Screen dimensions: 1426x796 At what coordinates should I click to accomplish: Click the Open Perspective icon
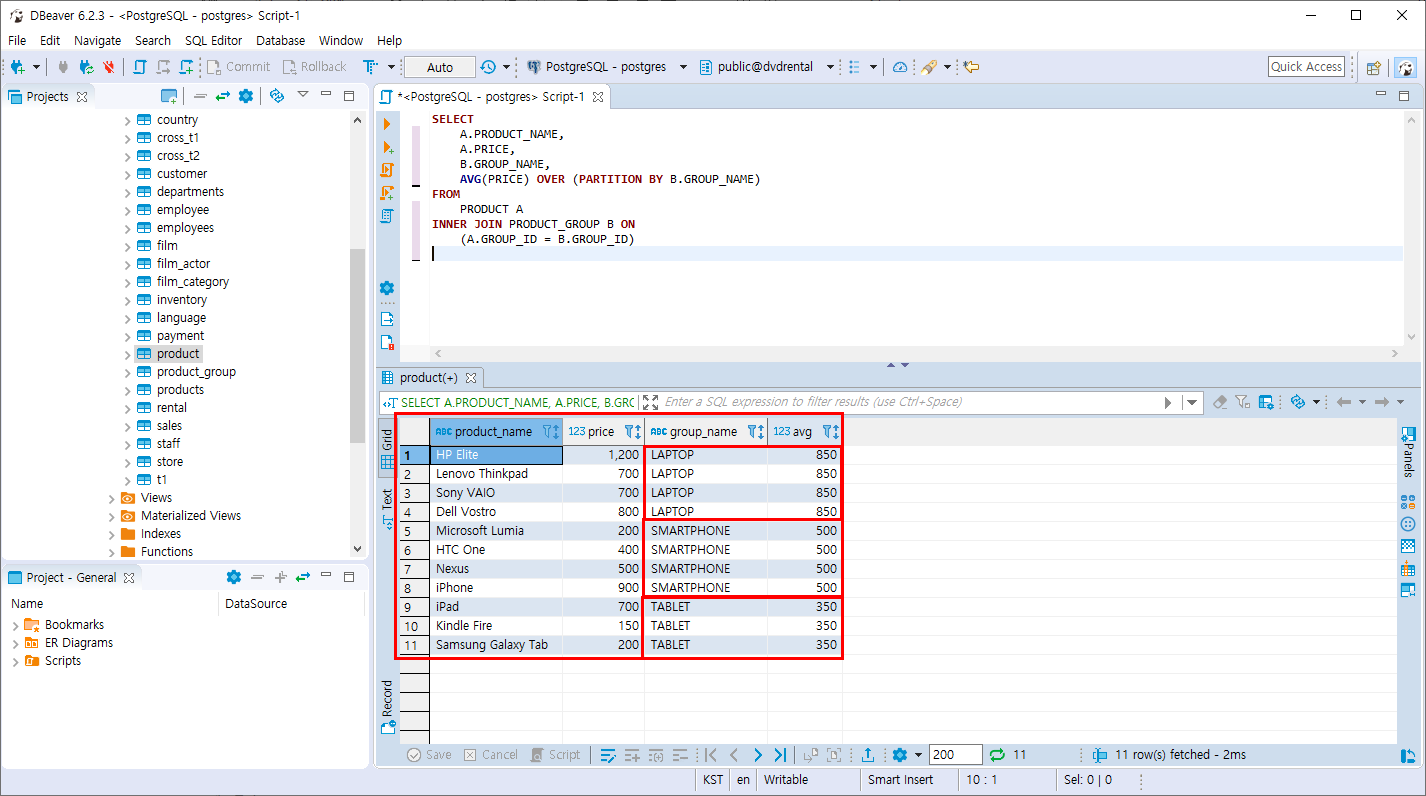tap(1374, 68)
